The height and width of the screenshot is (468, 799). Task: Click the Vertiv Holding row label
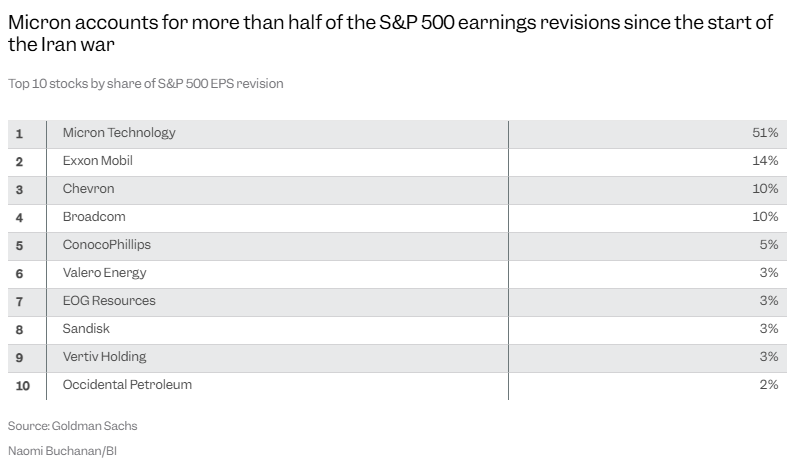point(104,357)
